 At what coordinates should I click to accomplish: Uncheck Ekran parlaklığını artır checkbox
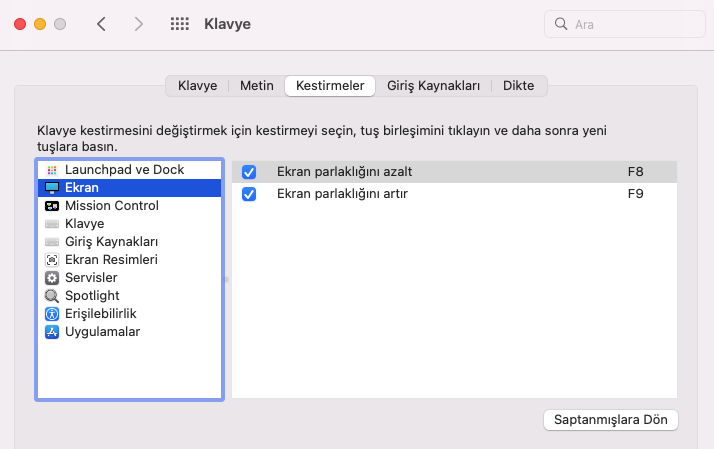coord(249,194)
